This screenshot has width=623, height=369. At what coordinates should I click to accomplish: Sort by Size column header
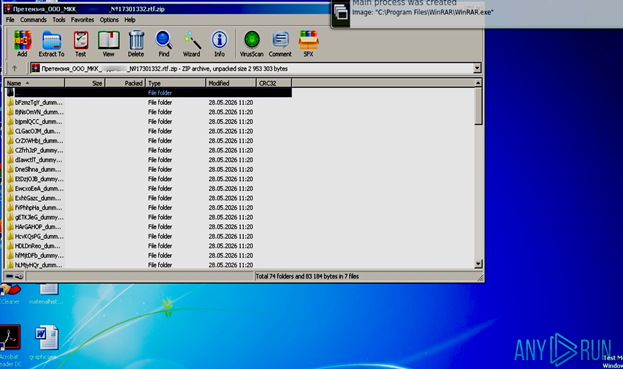click(x=85, y=83)
